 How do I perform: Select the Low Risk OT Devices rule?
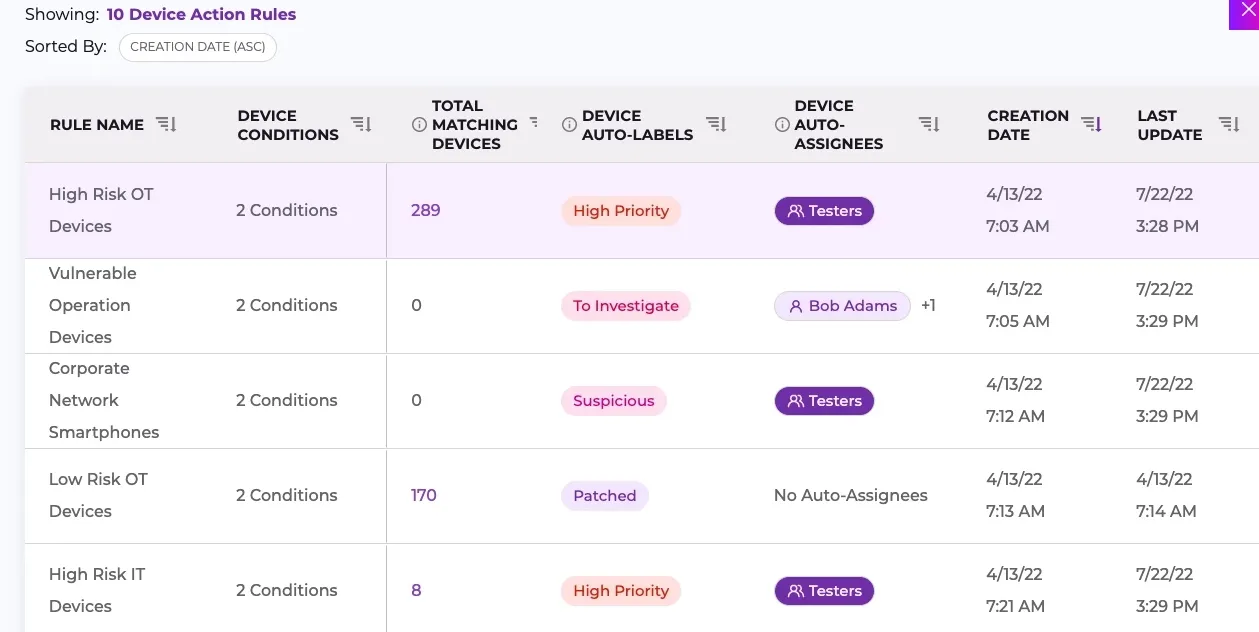98,495
